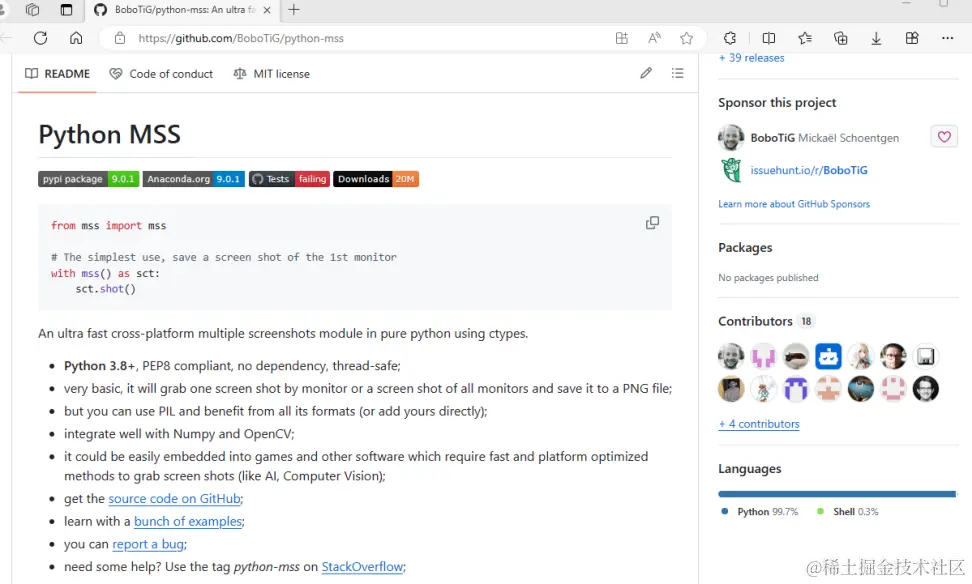This screenshot has width=972, height=584.
Task: Open bunch of examples link
Action: point(188,521)
